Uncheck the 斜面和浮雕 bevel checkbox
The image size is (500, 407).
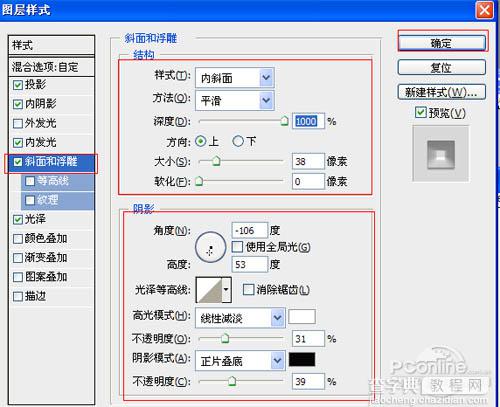click(x=18, y=162)
